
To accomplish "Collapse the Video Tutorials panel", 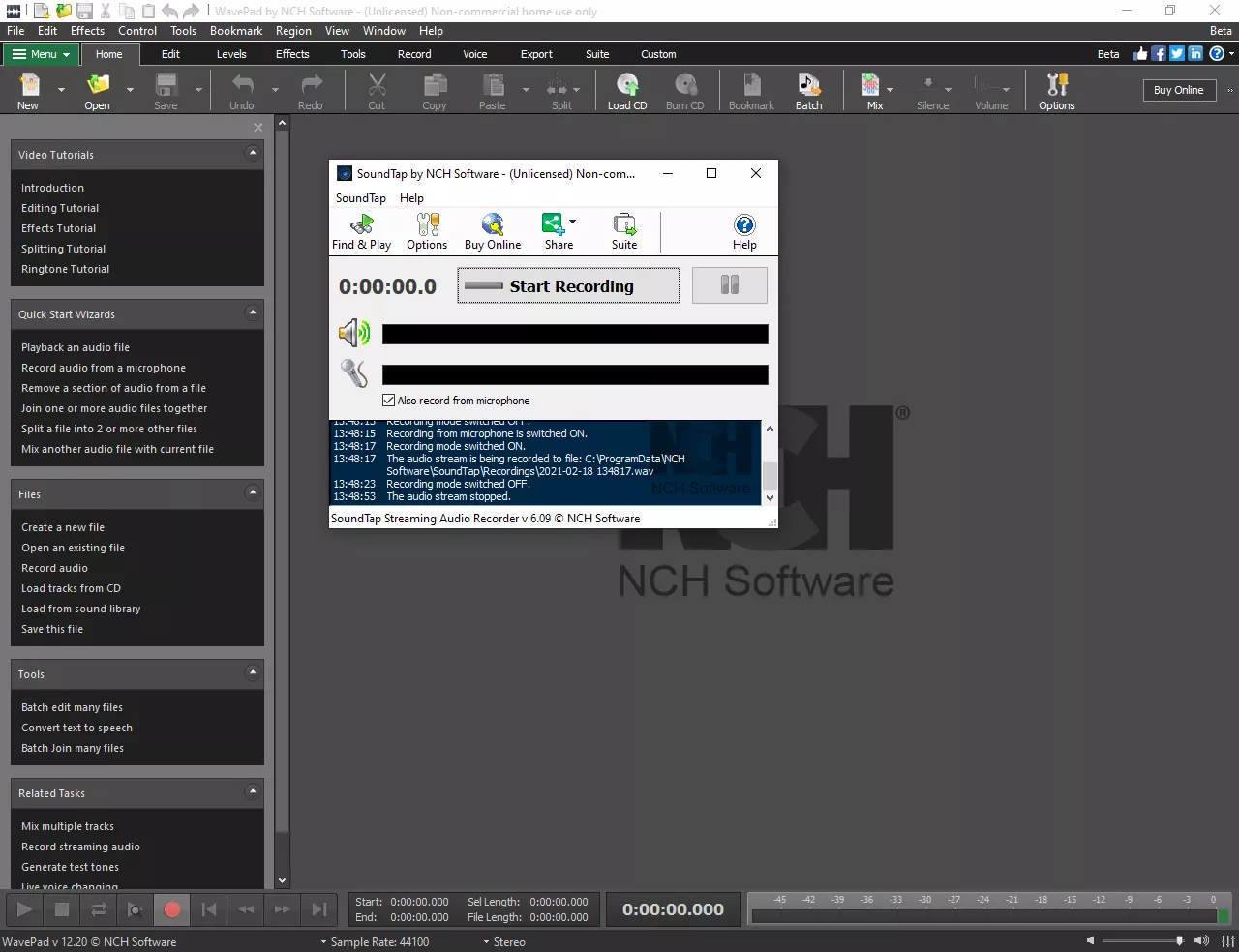I will (253, 153).
